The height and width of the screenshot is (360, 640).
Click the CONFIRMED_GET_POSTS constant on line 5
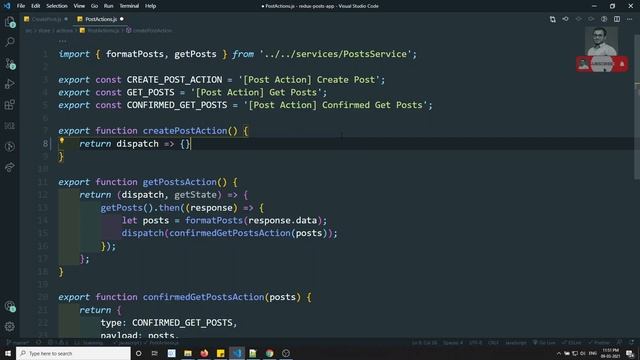[x=177, y=105]
